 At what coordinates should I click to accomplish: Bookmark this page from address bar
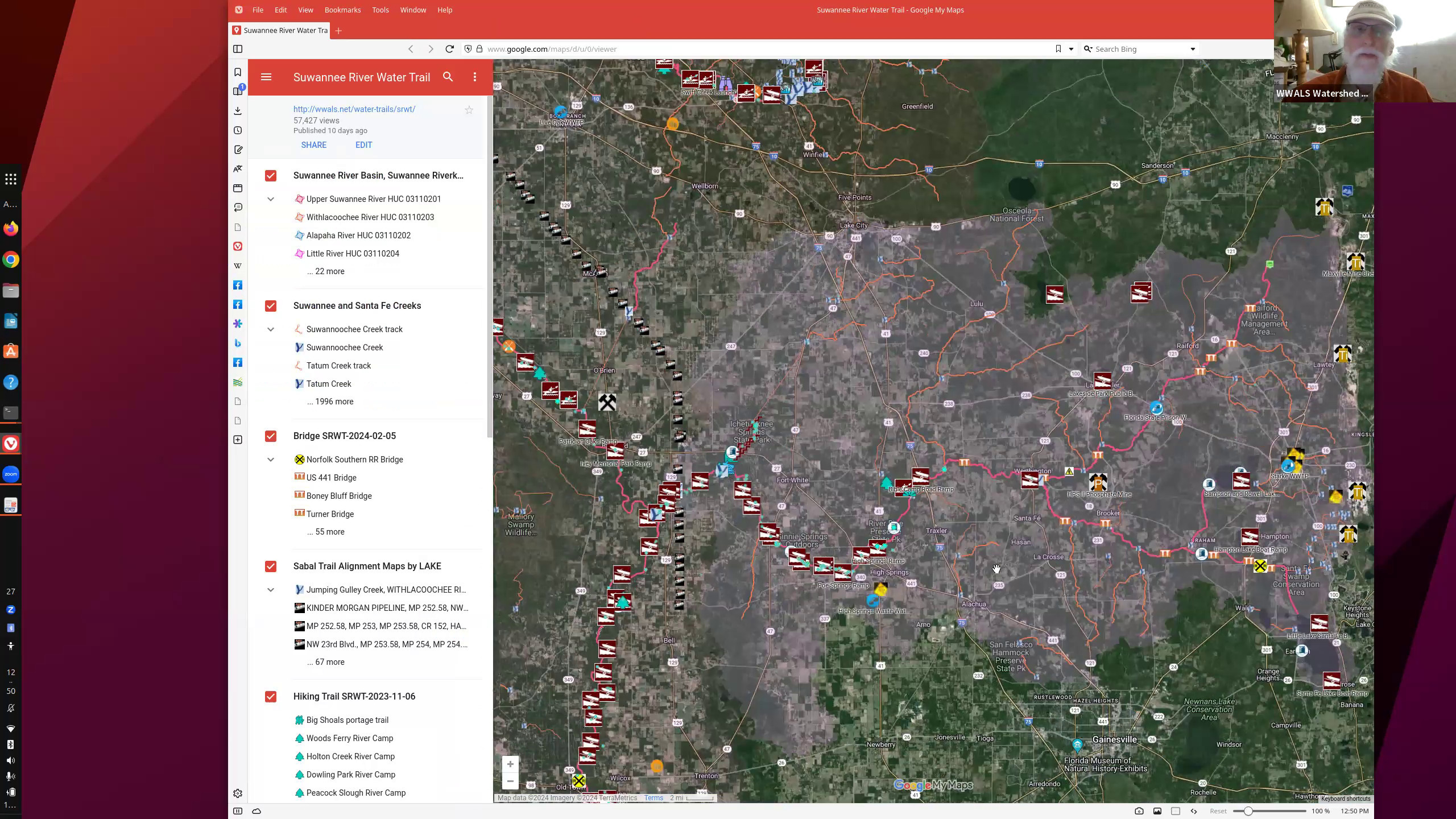tap(1058, 49)
